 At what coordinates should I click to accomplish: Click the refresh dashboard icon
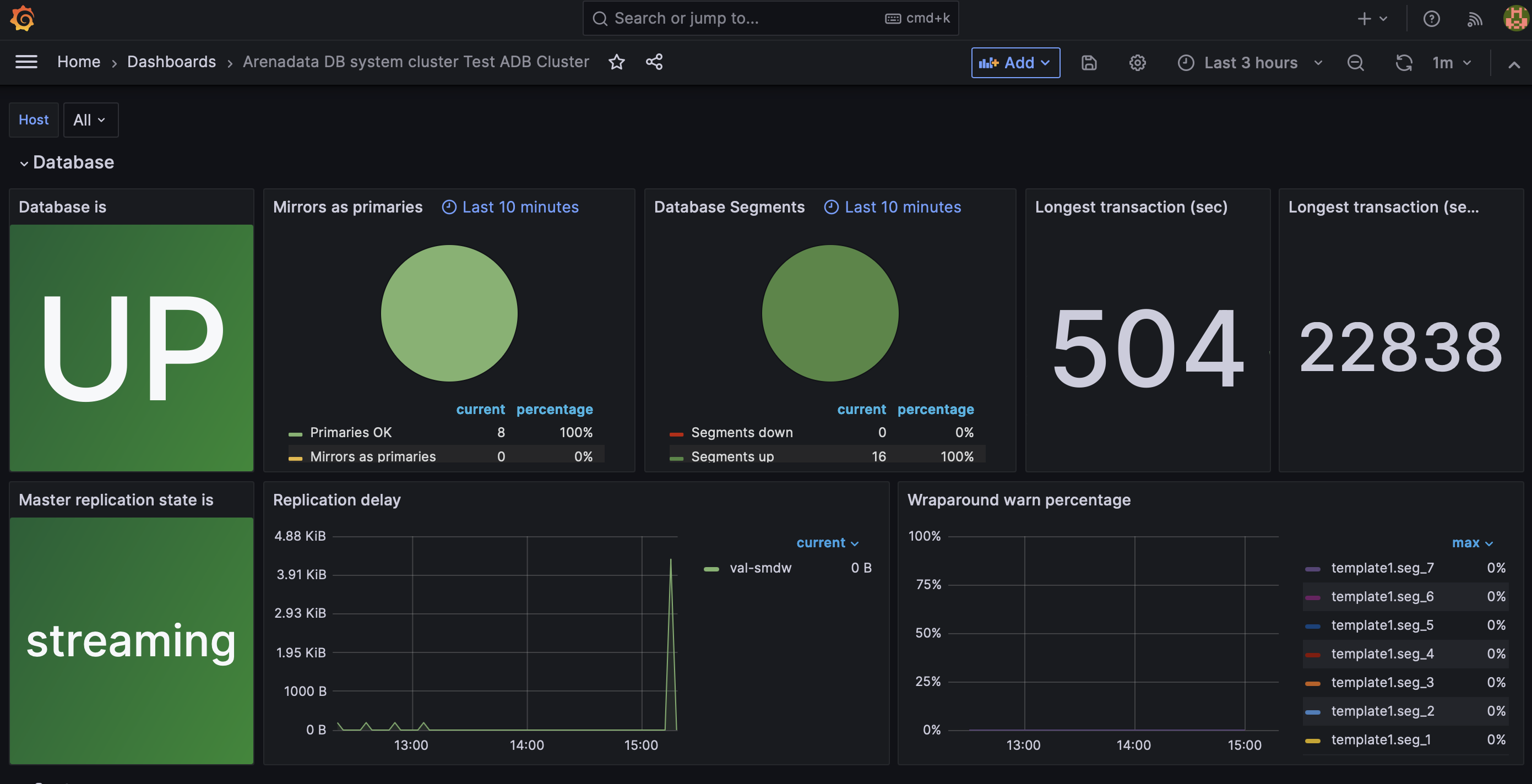point(1404,62)
